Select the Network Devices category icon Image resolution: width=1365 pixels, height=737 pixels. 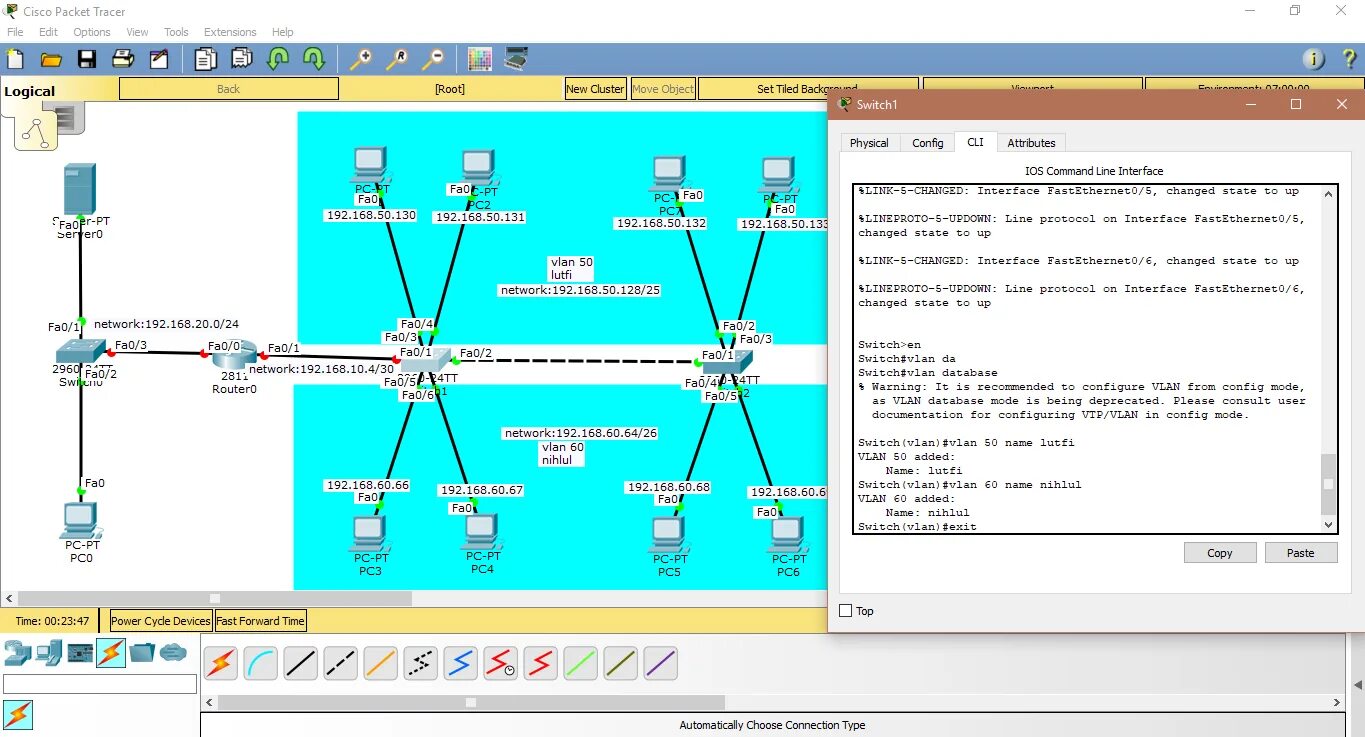[17, 653]
